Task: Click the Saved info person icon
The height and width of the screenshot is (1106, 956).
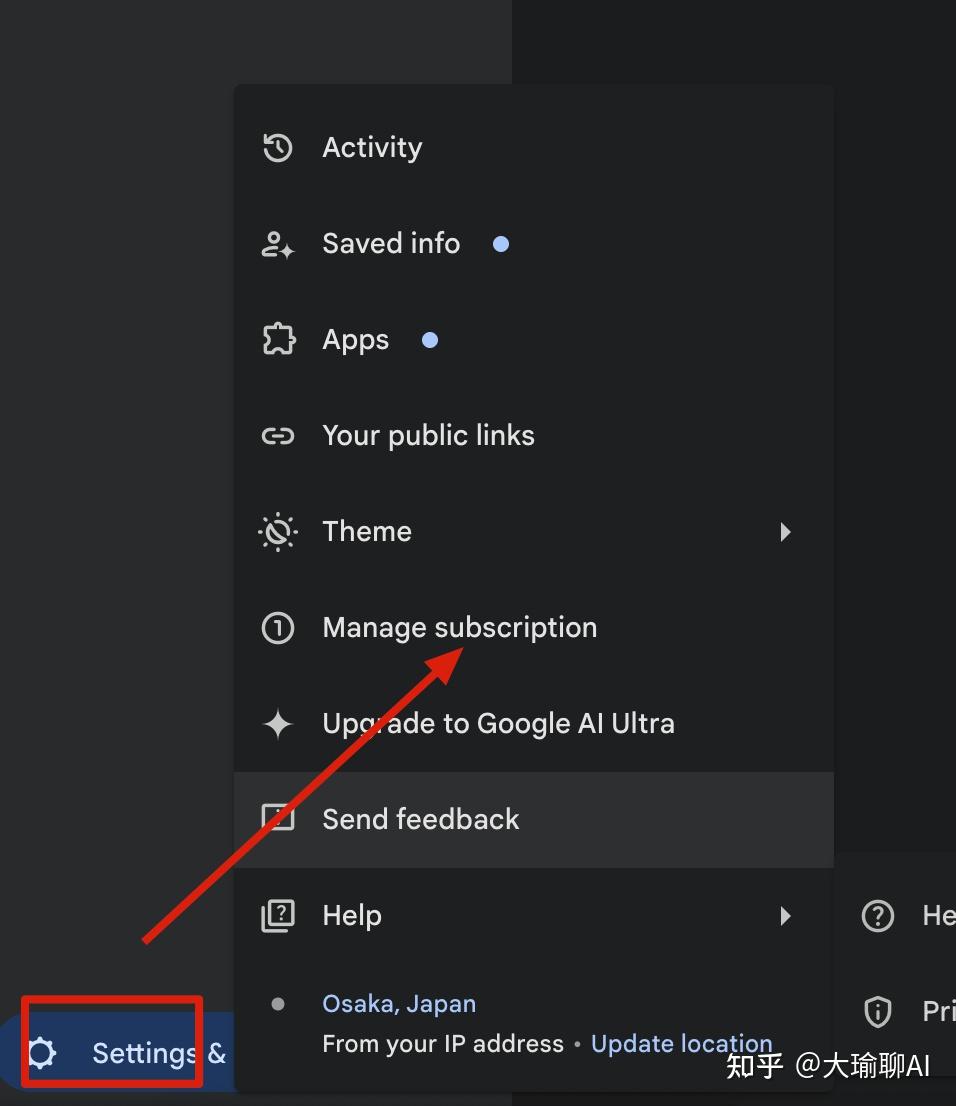Action: tap(277, 244)
